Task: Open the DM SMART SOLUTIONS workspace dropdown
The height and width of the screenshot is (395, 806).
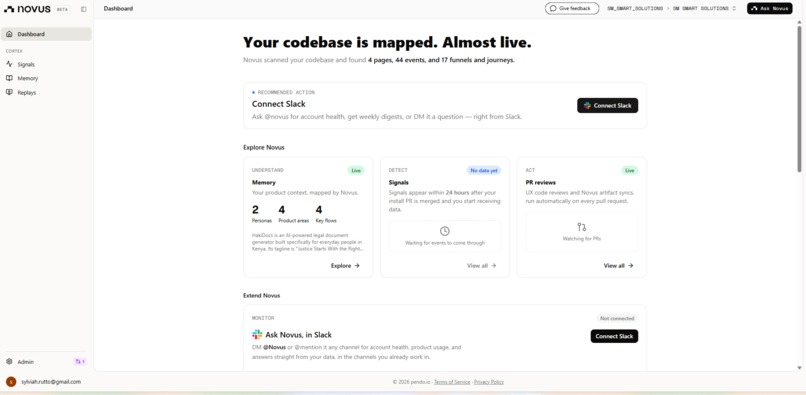Action: pyautogui.click(x=704, y=9)
